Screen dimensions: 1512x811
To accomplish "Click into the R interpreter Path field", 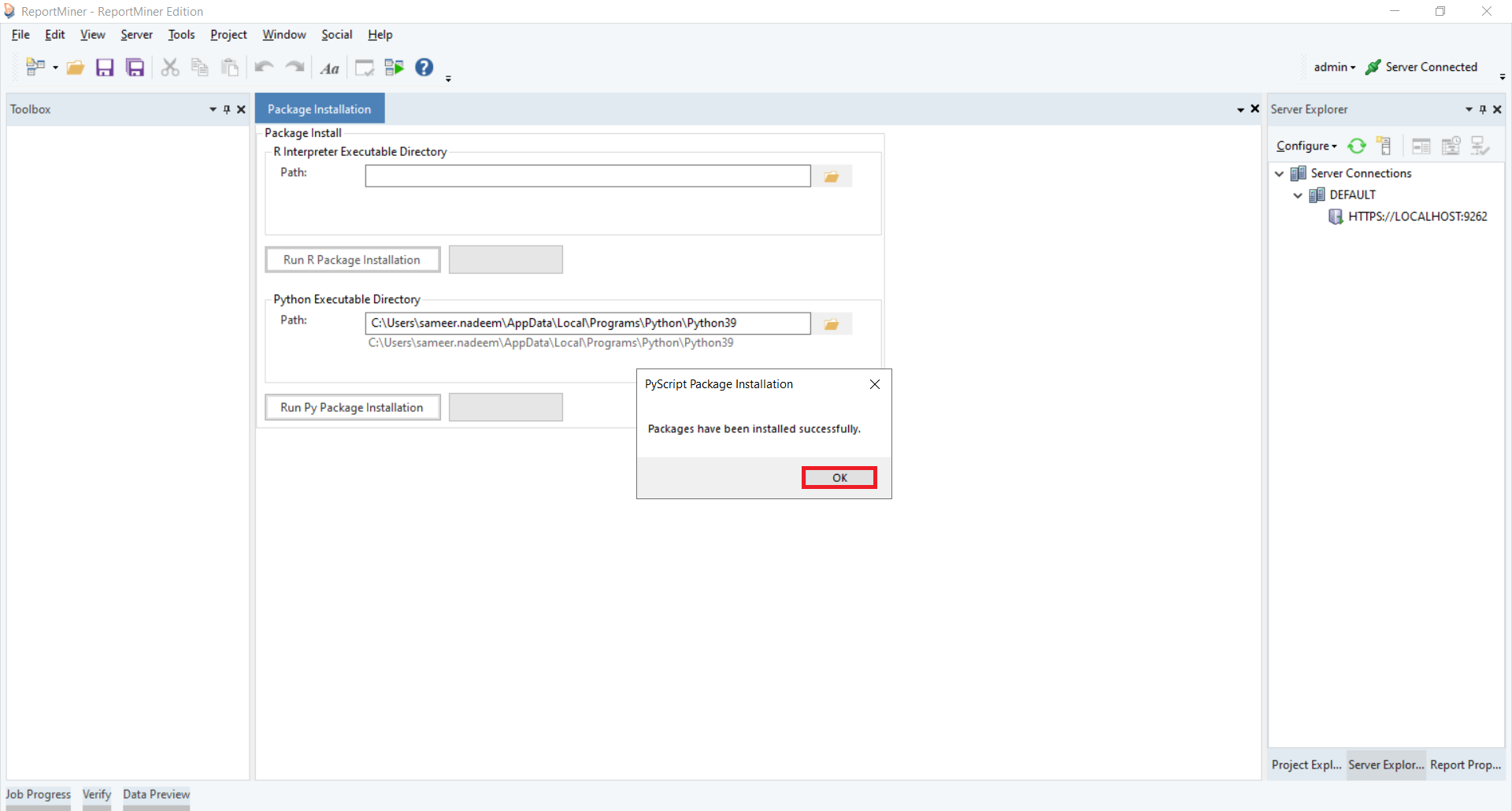I will 587,176.
